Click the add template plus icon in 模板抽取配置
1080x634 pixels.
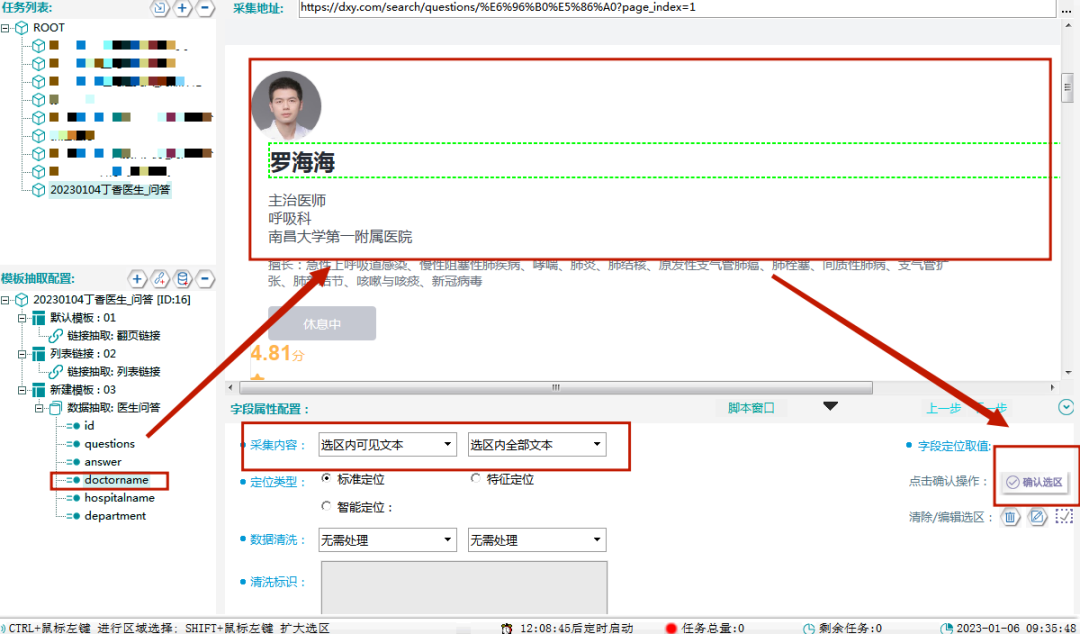click(137, 279)
